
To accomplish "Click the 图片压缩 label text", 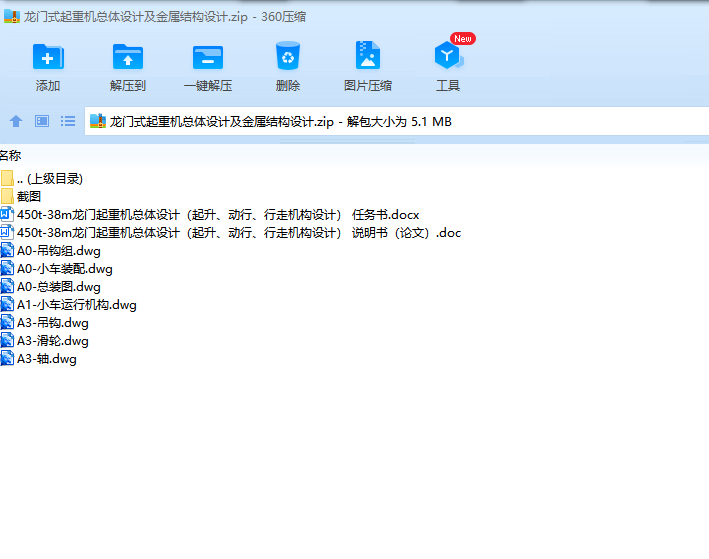I will 368,85.
